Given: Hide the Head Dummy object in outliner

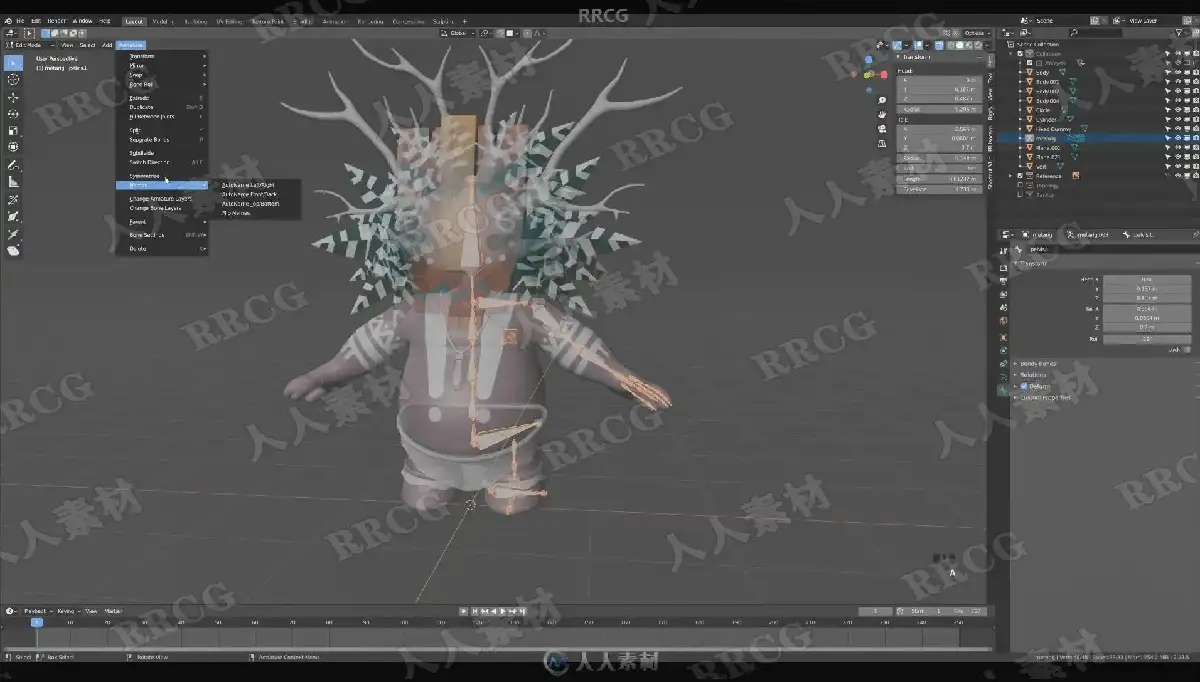Looking at the screenshot, I should click(1177, 129).
